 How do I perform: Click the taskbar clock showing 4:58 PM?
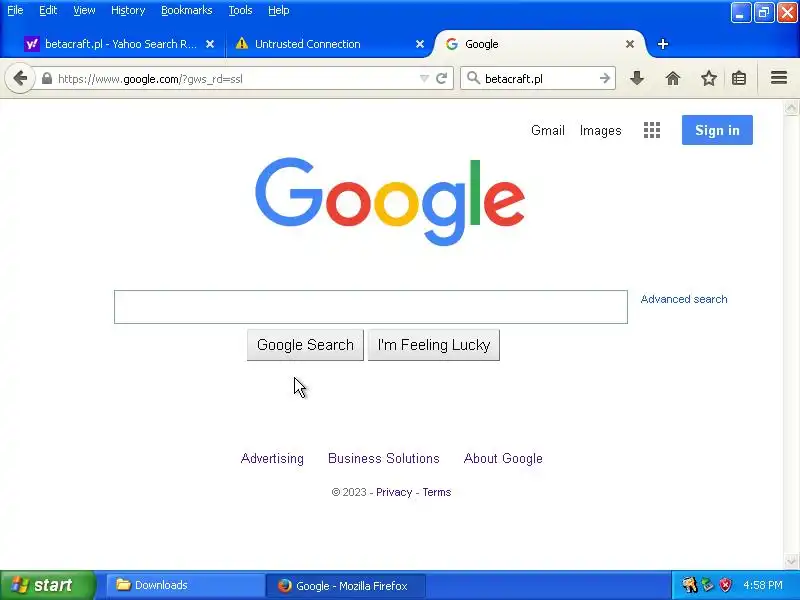[x=763, y=585]
